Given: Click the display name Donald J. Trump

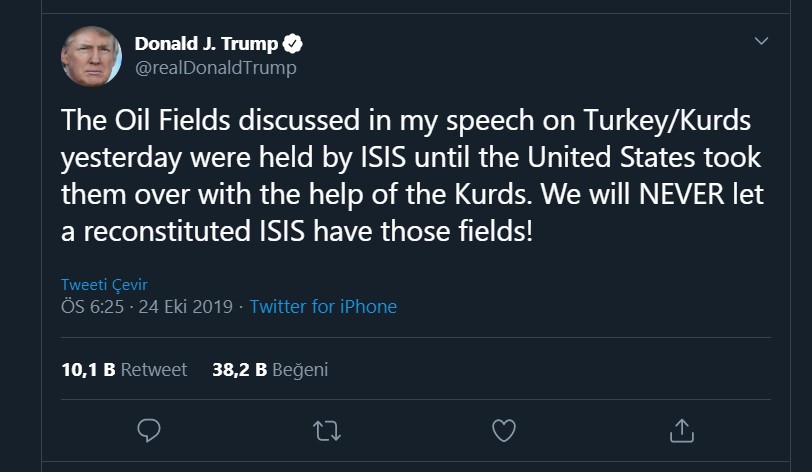Looking at the screenshot, I should click(206, 44).
